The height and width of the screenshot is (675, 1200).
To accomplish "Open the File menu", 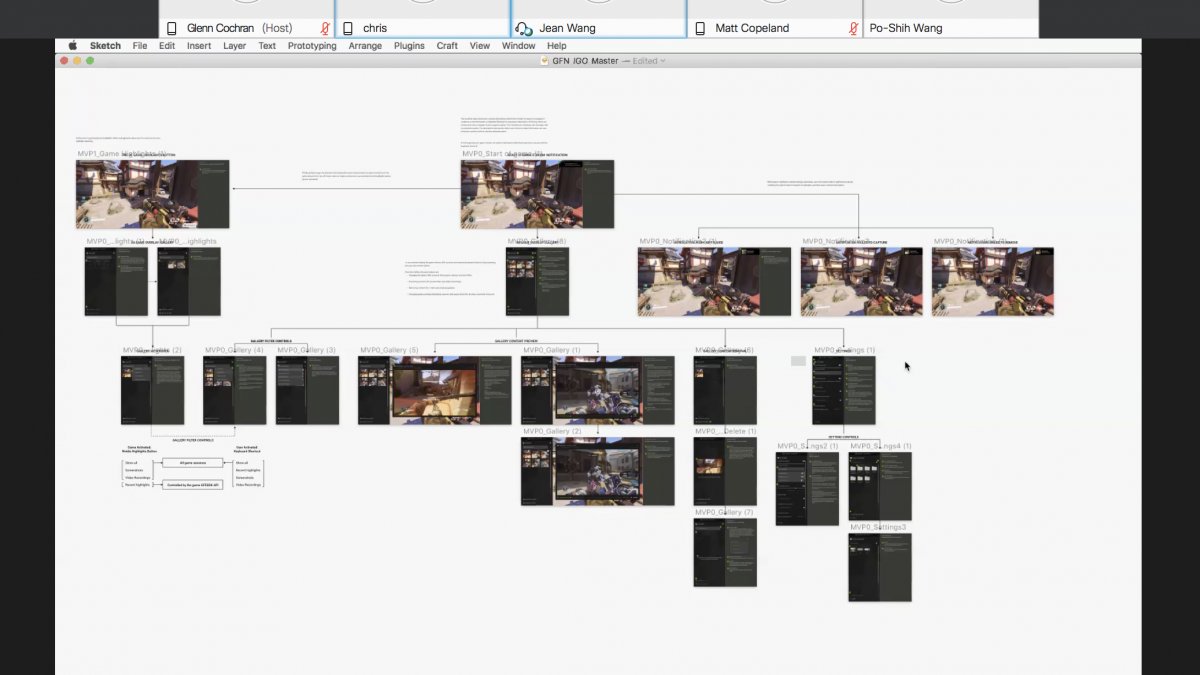I will 140,45.
